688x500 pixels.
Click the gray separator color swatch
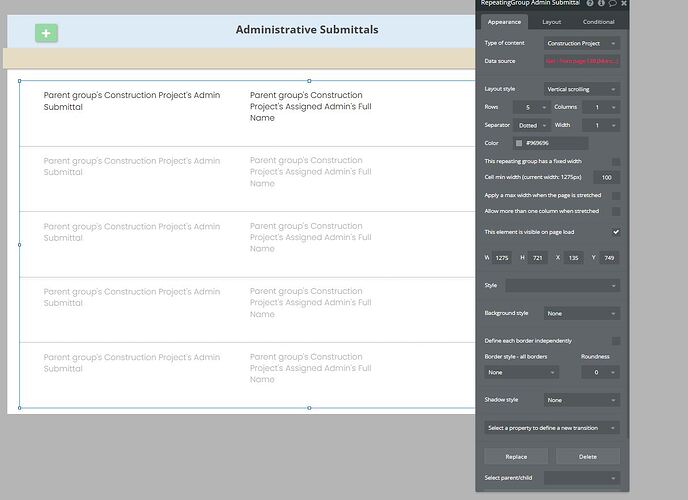click(519, 143)
